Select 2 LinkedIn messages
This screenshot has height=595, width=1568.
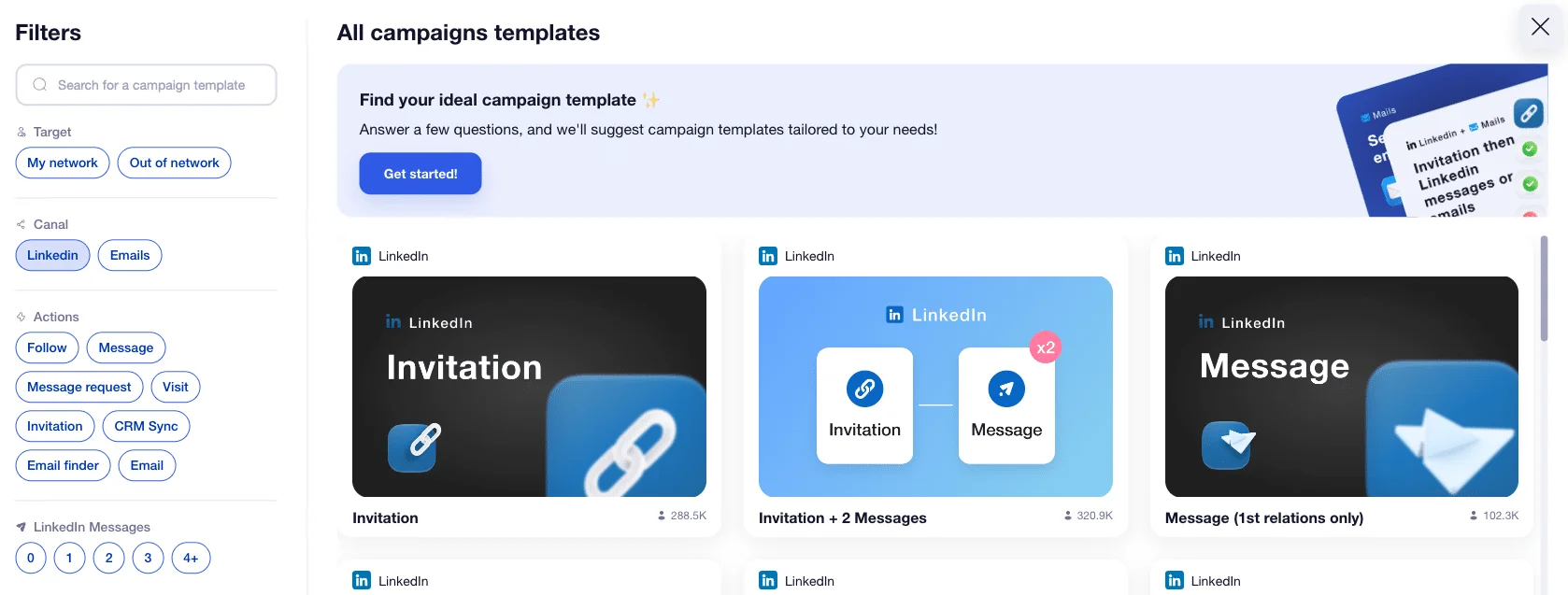(108, 558)
